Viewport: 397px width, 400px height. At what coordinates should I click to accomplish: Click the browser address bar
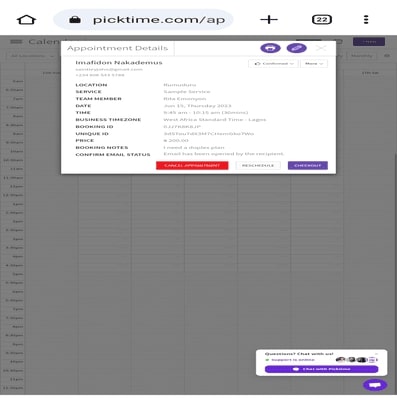143,20
